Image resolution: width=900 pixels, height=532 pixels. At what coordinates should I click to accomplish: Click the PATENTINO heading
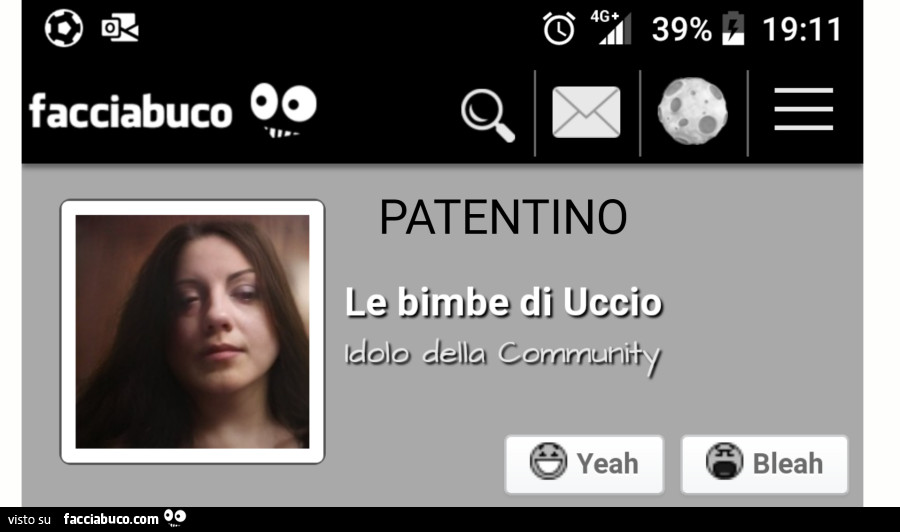point(503,217)
